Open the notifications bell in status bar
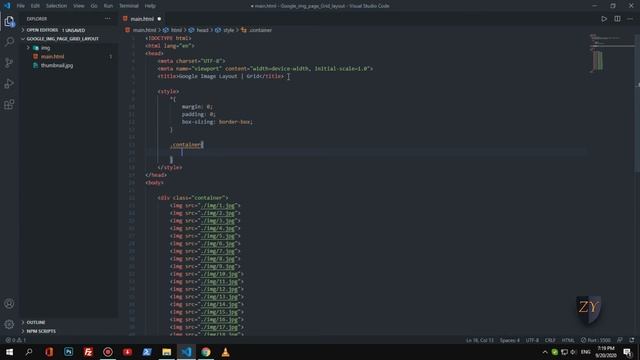The height and width of the screenshot is (360, 640). pyautogui.click(x=632, y=340)
